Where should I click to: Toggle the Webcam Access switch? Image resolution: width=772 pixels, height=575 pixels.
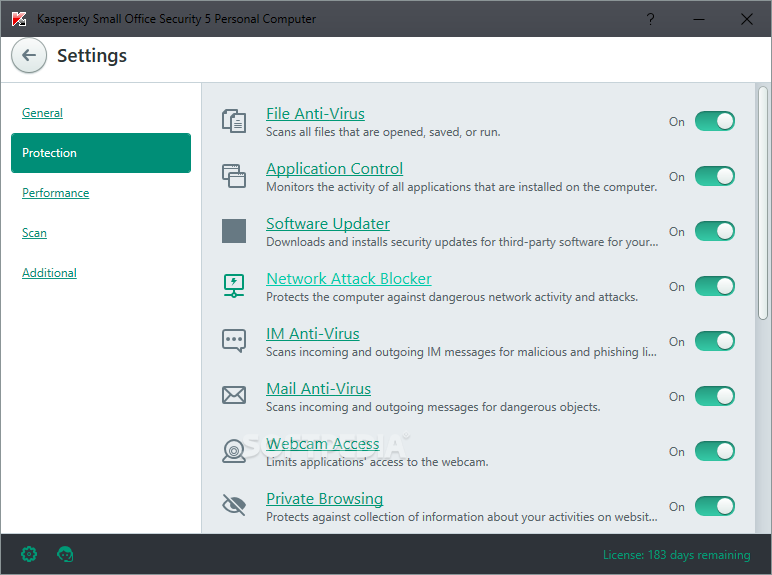tap(715, 451)
